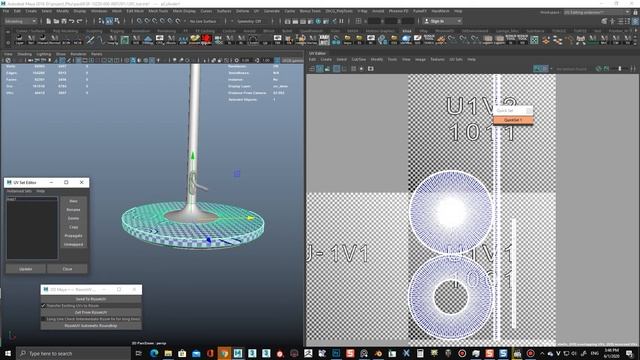This screenshot has height=360, width=640.
Task: Click the Save Scene icon
Action: [x=63, y=21]
